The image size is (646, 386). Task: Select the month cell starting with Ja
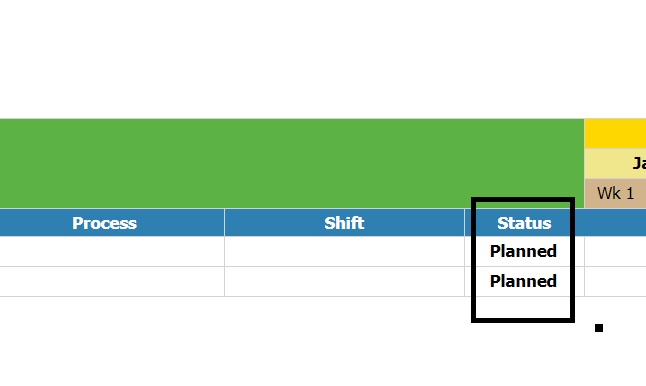point(615,164)
